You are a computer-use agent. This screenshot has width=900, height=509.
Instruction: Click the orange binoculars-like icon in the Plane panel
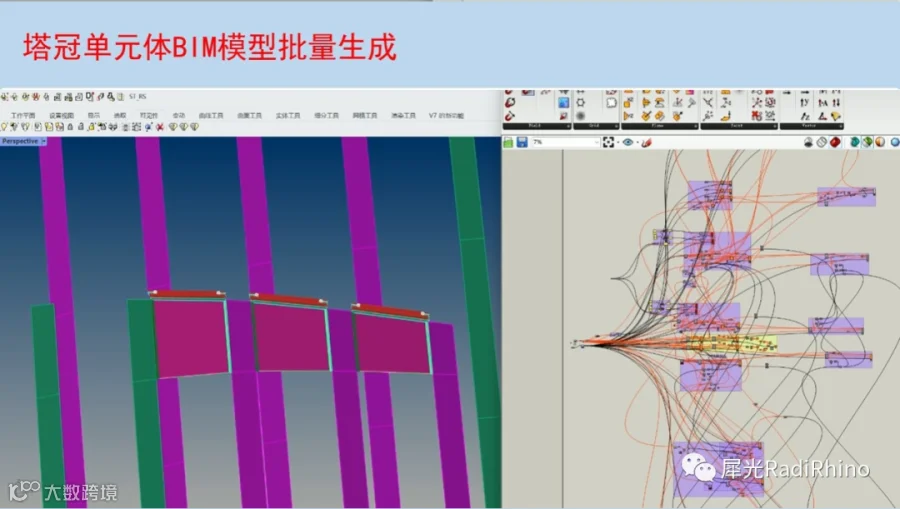pyautogui.click(x=660, y=102)
